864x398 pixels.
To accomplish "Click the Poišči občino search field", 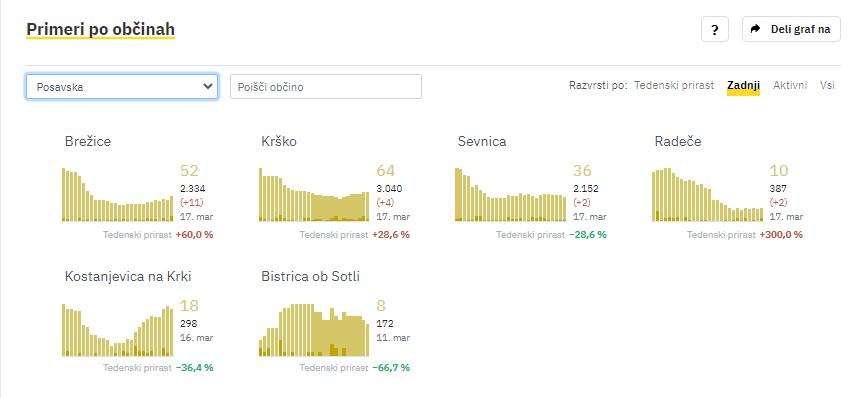I will (326, 87).
